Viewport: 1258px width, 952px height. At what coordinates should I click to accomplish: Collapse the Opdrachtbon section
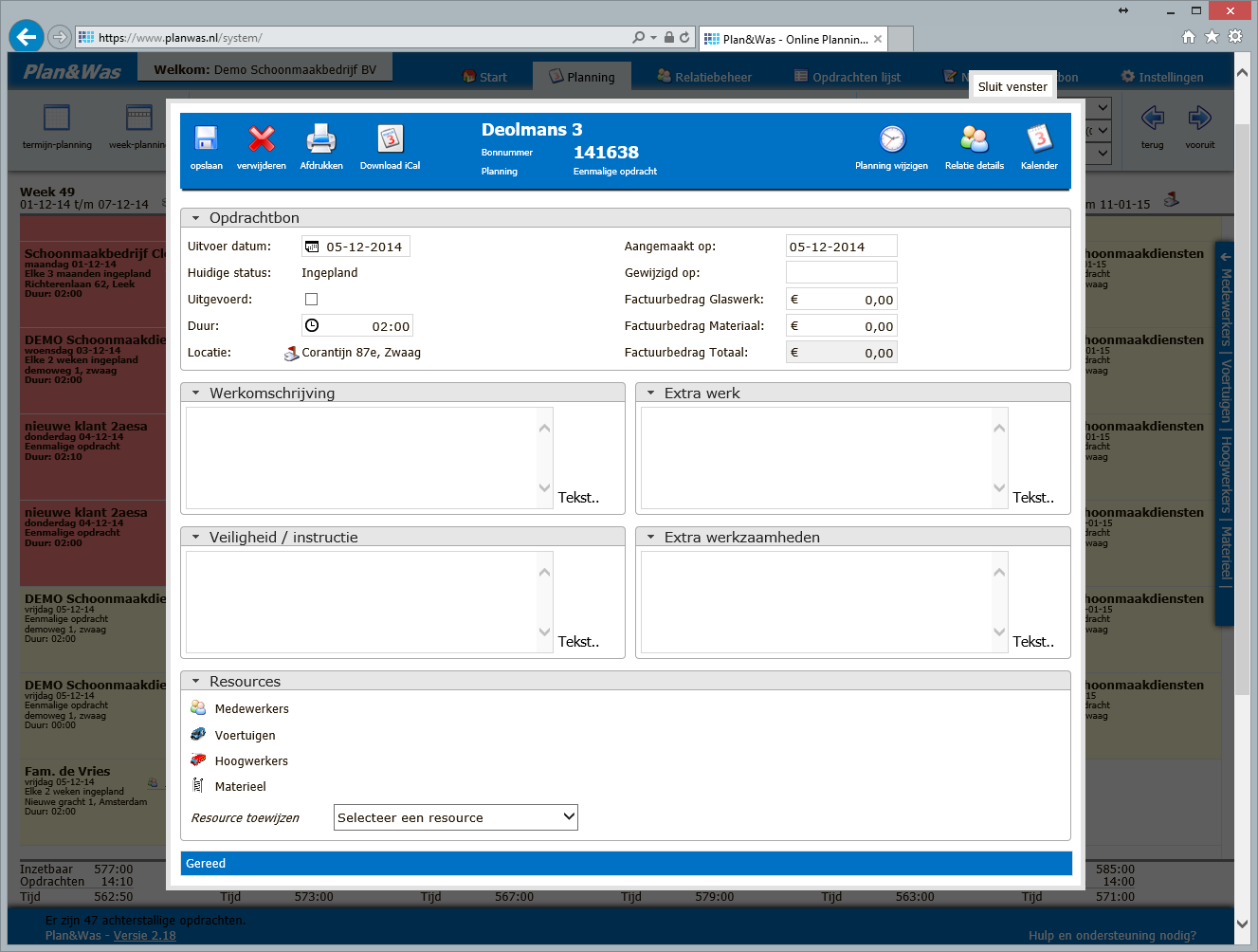pyautogui.click(x=196, y=218)
